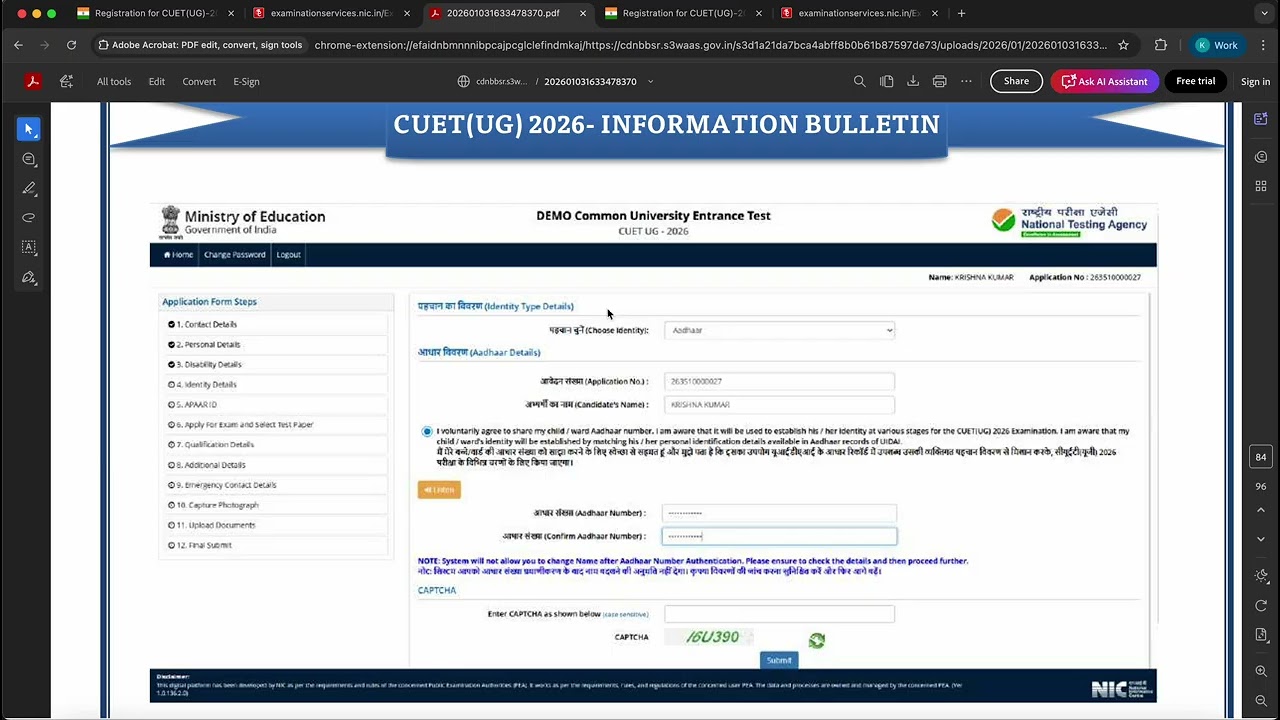This screenshot has height=720, width=1280.
Task: Select the voluntary Aadhaar consent radio button
Action: click(427, 431)
